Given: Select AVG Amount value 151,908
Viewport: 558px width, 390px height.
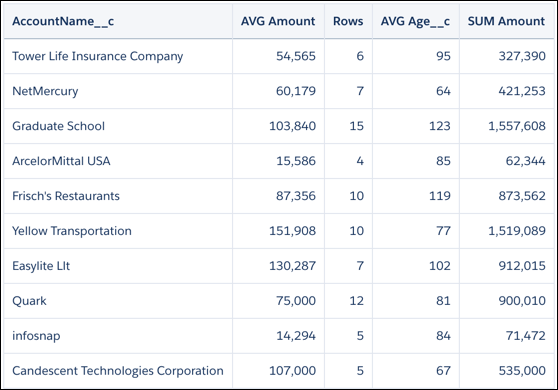Looking at the screenshot, I should [x=292, y=231].
